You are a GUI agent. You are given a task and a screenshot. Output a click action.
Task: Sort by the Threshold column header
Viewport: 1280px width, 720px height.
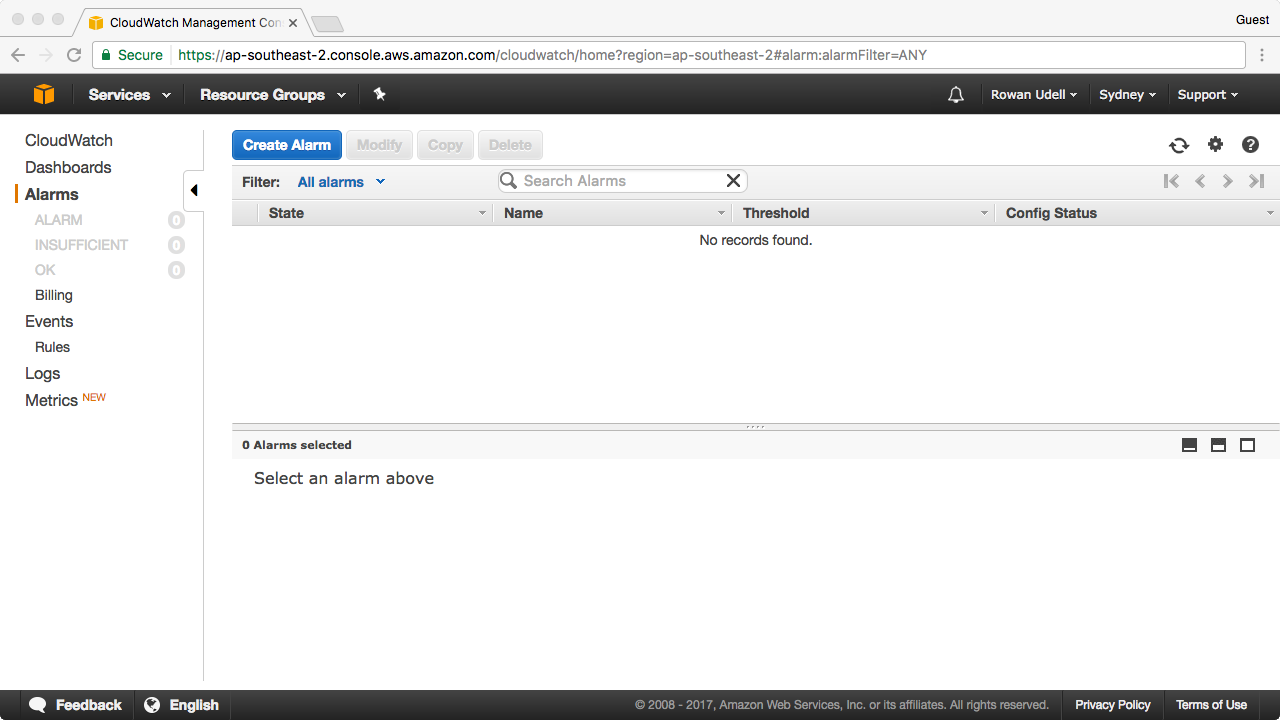(x=776, y=213)
